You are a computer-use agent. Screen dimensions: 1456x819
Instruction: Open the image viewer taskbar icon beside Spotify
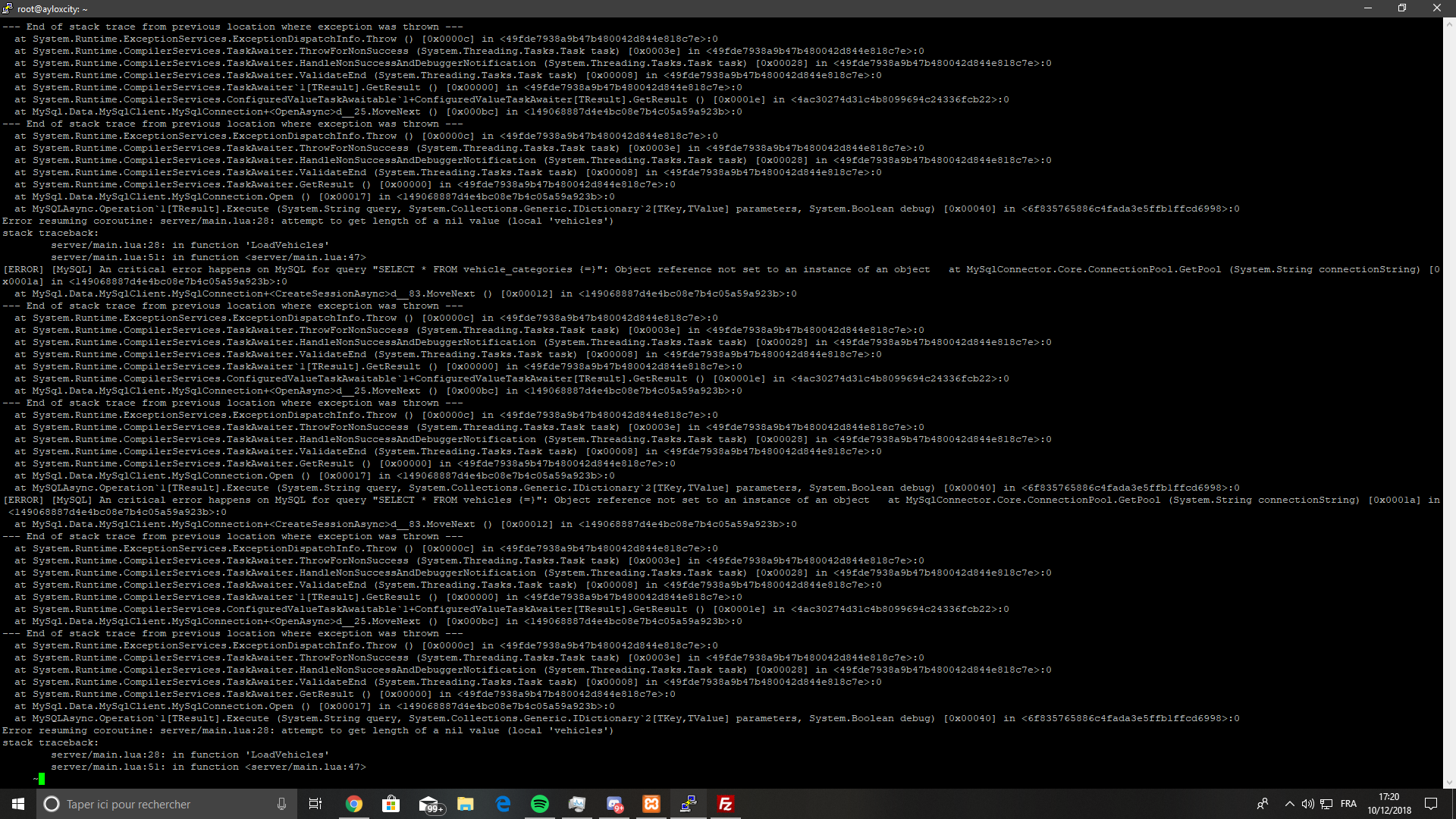pos(577,804)
